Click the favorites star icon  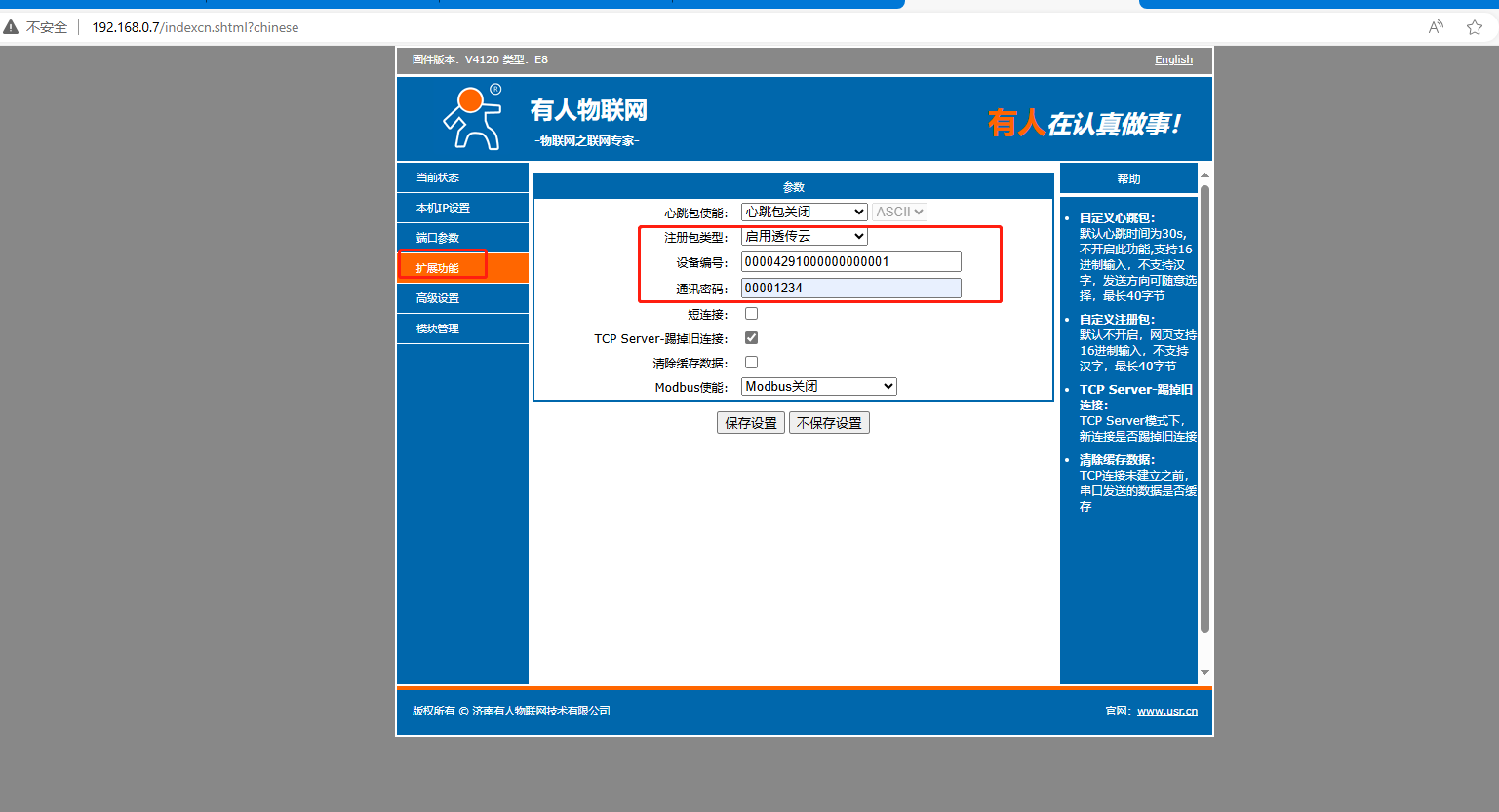tap(1474, 27)
